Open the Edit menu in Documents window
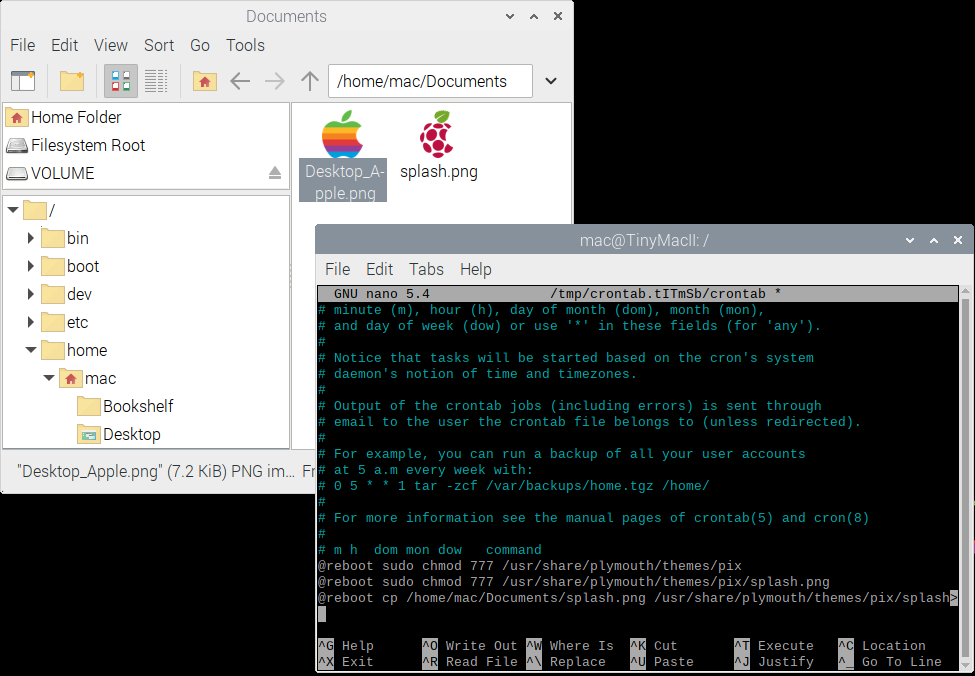Screen dimensions: 975x676 (x=65, y=45)
